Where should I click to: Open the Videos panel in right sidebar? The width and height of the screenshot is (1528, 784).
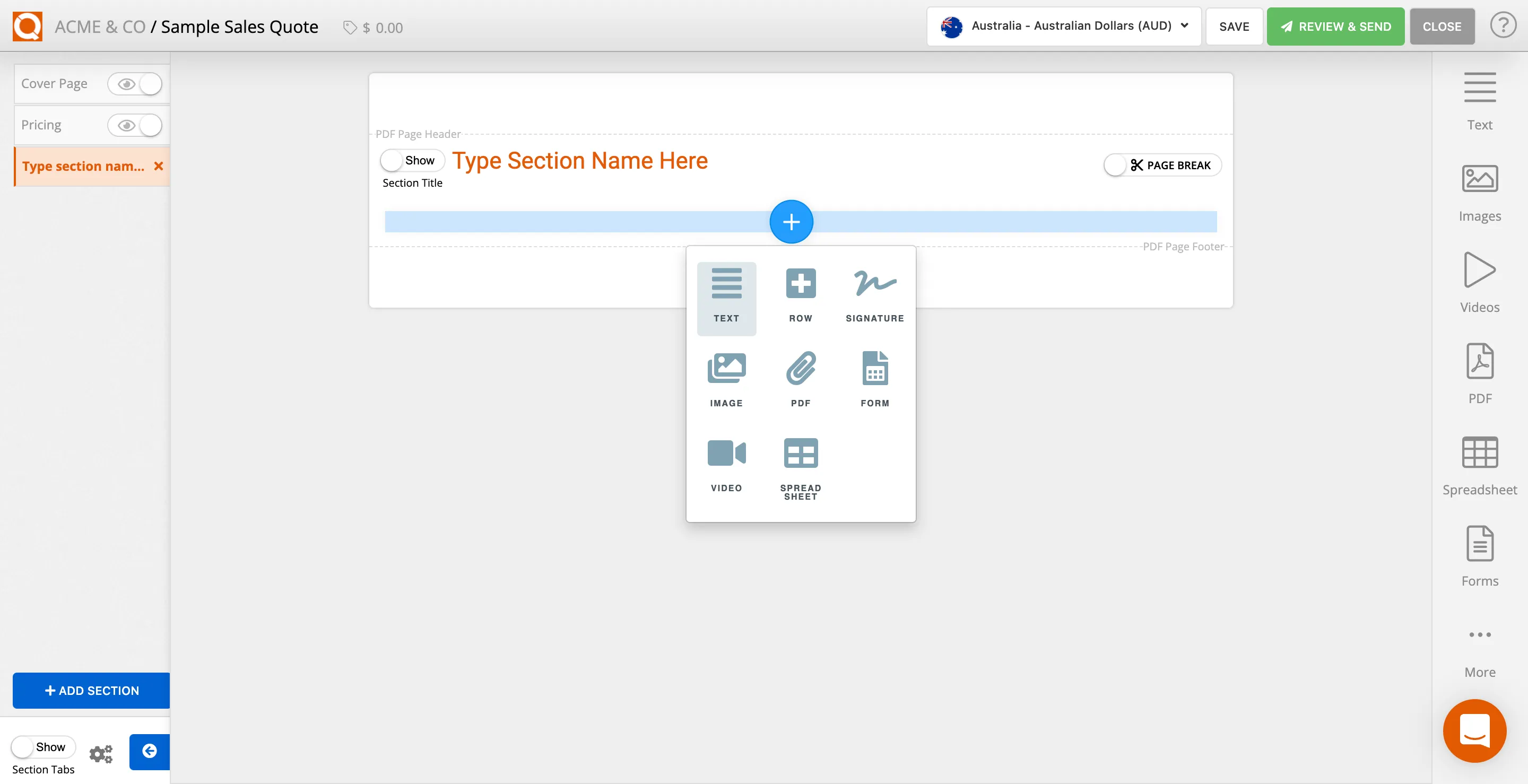[x=1479, y=278]
